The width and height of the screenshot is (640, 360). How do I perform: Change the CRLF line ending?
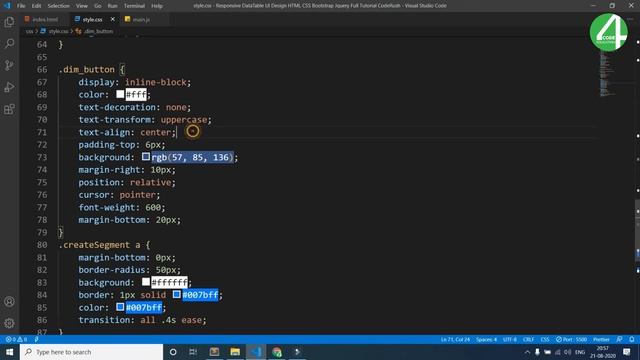point(528,339)
